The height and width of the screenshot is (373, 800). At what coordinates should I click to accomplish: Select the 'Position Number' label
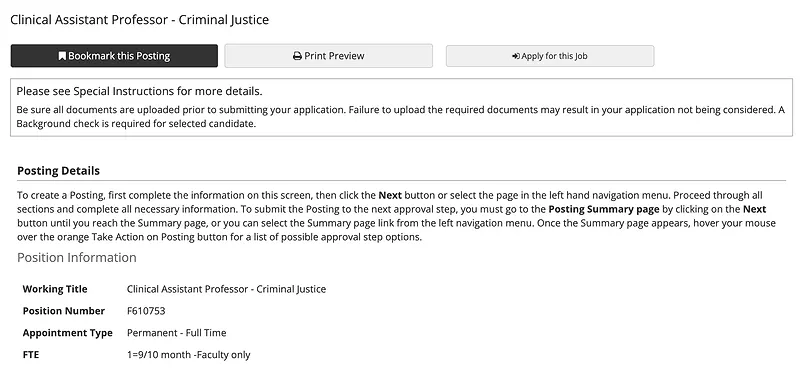64,311
